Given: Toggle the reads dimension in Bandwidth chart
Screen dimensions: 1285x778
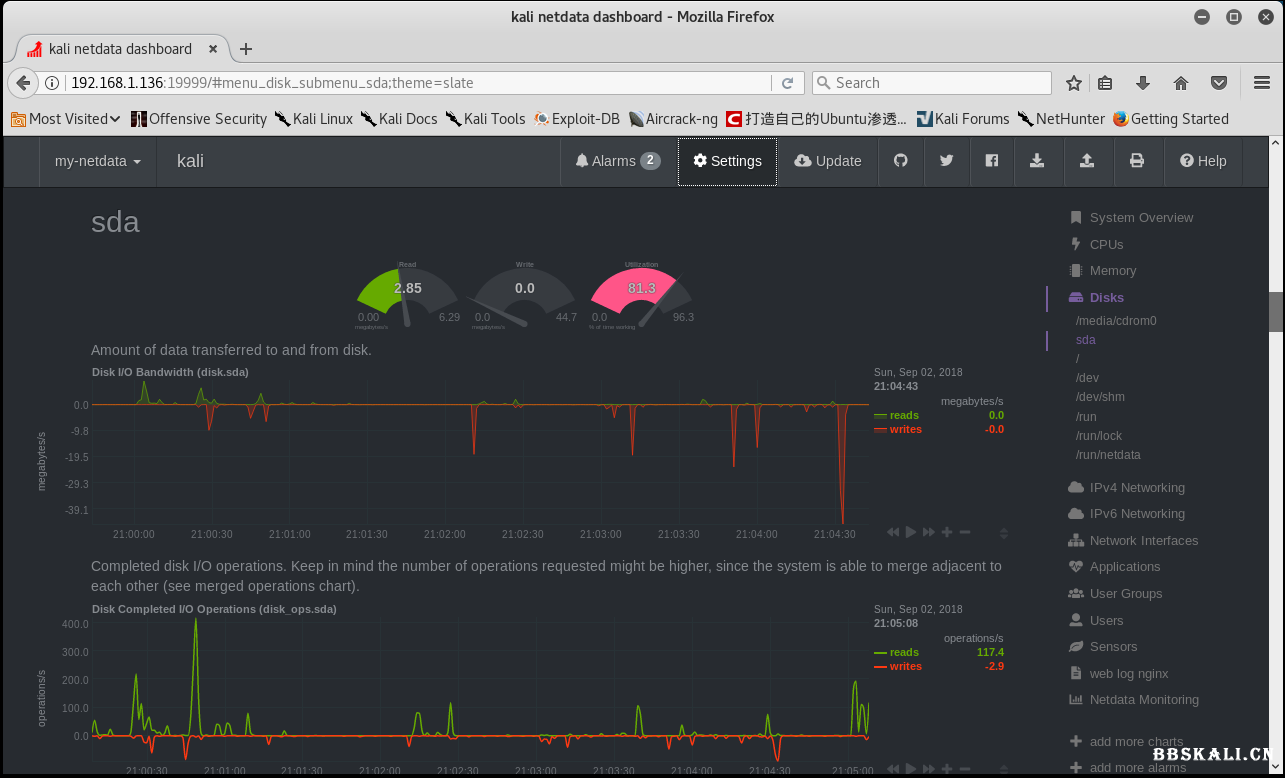Looking at the screenshot, I should (903, 415).
